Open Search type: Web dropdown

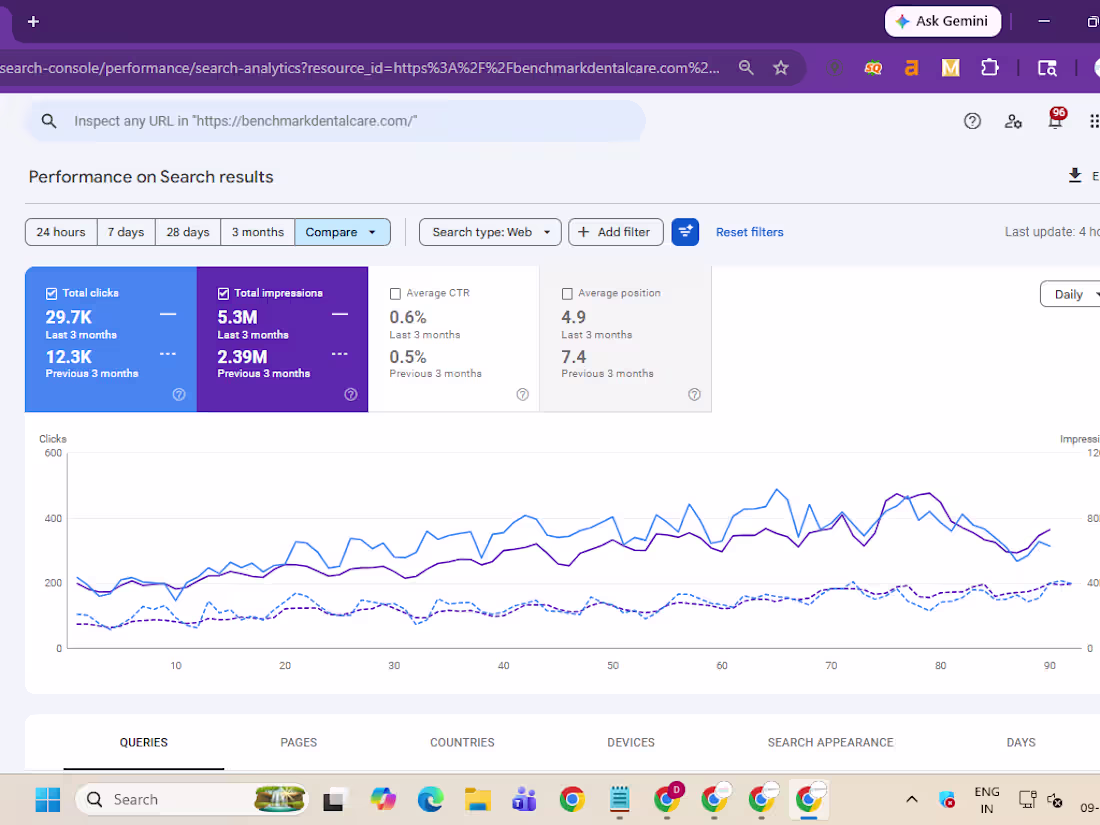490,232
